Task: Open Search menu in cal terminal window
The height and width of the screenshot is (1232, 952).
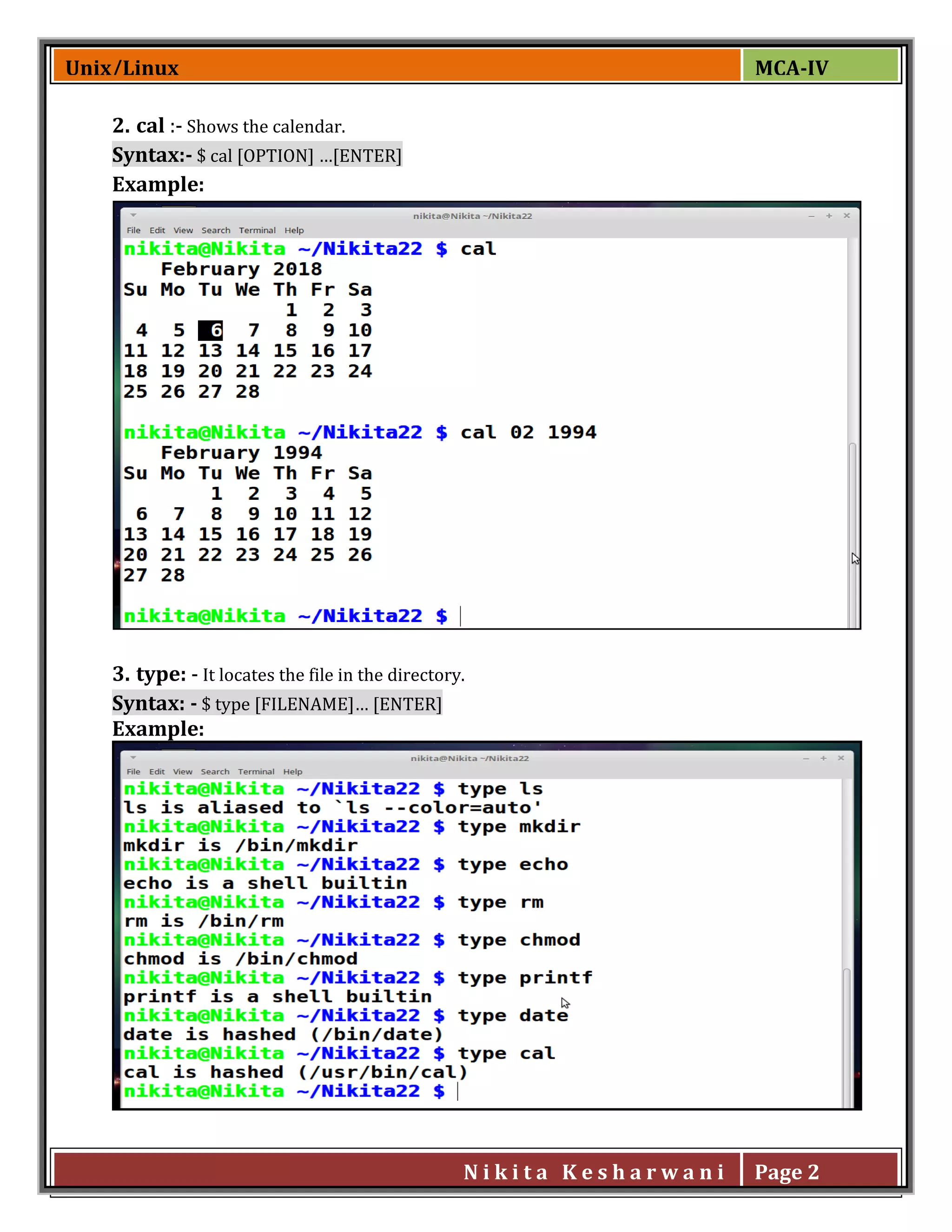Action: [216, 230]
